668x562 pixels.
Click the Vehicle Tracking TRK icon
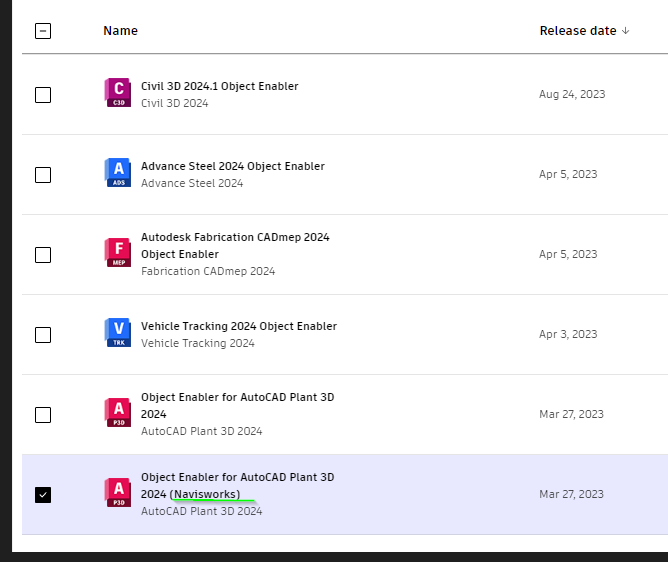click(118, 332)
